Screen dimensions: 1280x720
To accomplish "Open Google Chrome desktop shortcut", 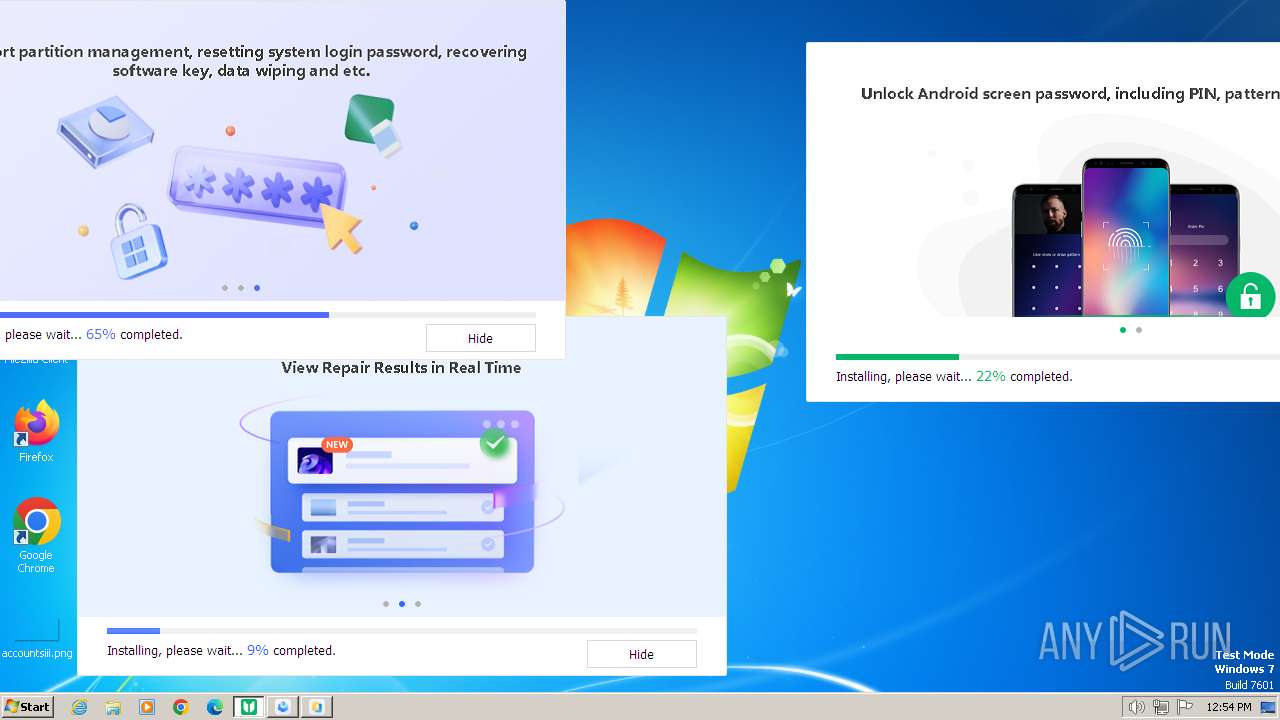I will 36,536.
